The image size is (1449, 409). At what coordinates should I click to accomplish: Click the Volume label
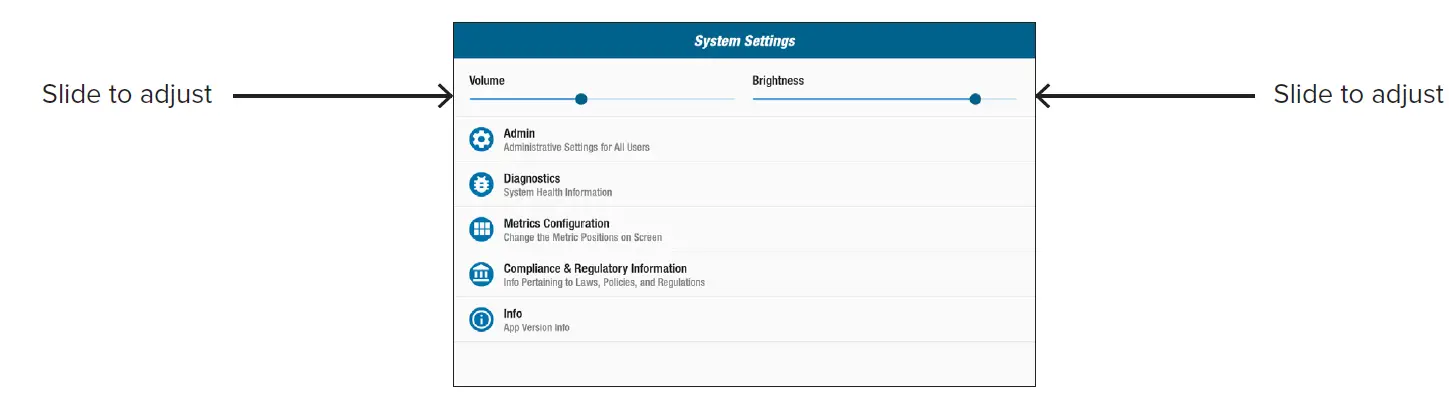coord(487,80)
